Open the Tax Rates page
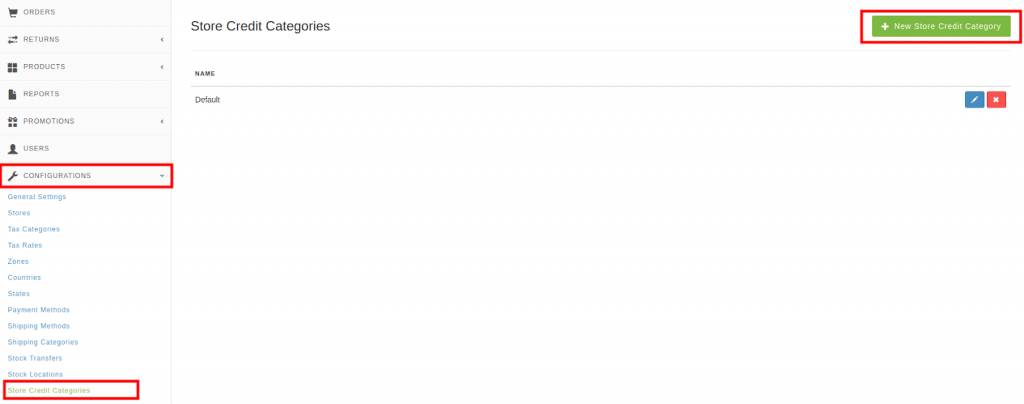 (25, 245)
